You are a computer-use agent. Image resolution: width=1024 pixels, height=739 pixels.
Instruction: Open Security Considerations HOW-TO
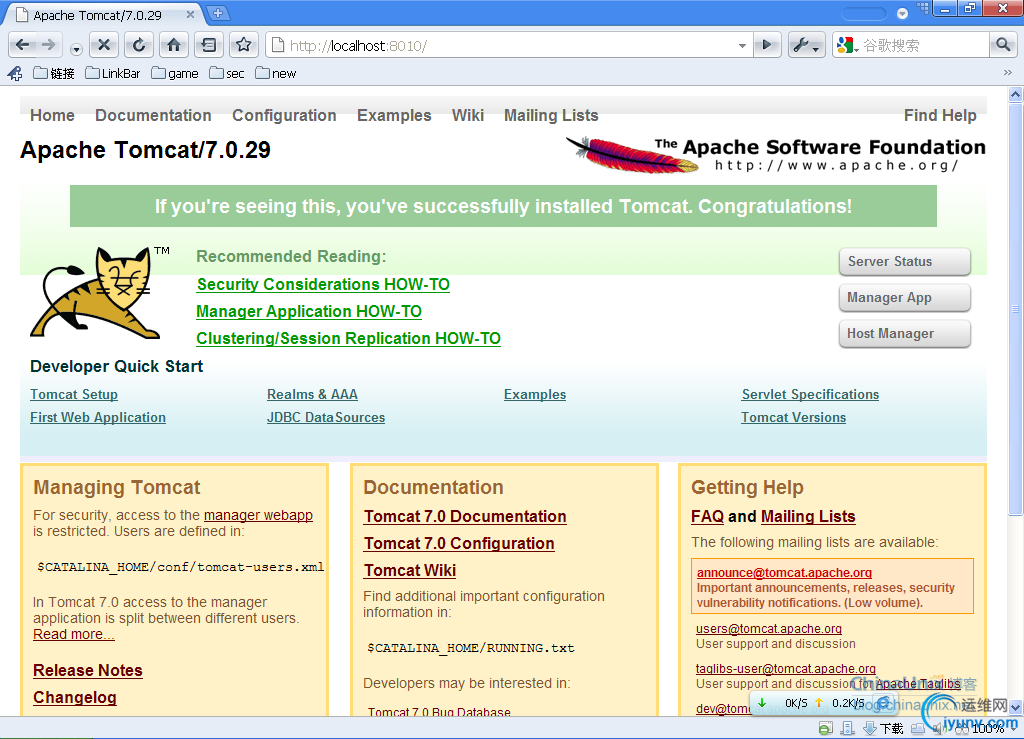pyautogui.click(x=323, y=285)
